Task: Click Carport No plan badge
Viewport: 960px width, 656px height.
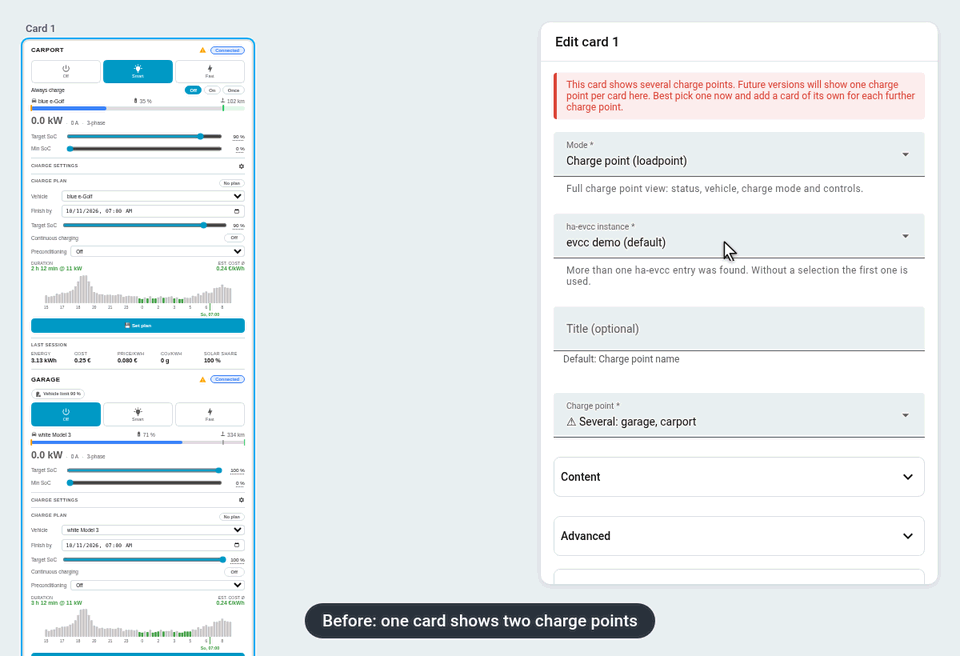Action: (232, 183)
